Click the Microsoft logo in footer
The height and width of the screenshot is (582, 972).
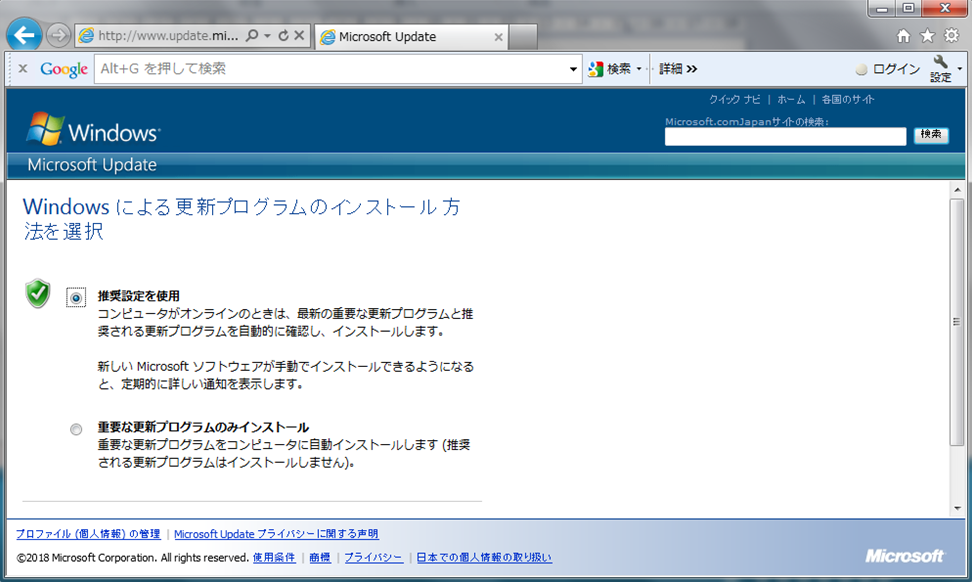pos(904,555)
